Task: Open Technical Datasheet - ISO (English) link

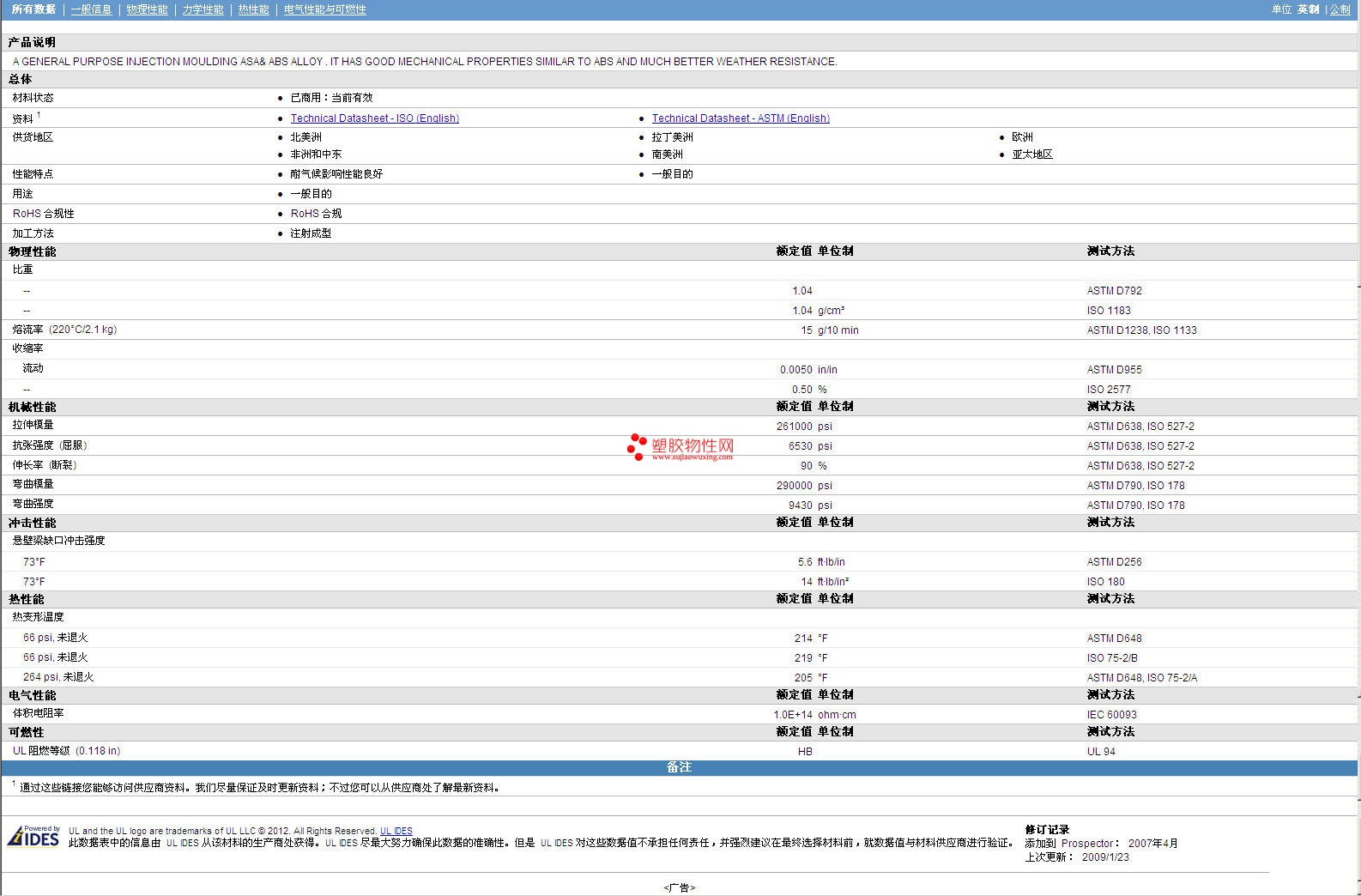Action: (x=374, y=118)
